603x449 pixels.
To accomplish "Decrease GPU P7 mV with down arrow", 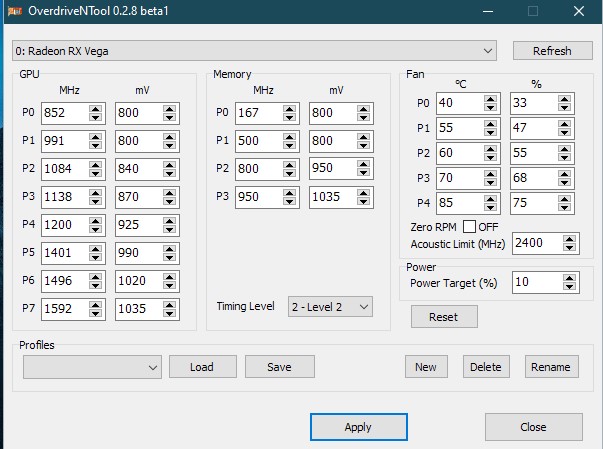I will click(169, 314).
